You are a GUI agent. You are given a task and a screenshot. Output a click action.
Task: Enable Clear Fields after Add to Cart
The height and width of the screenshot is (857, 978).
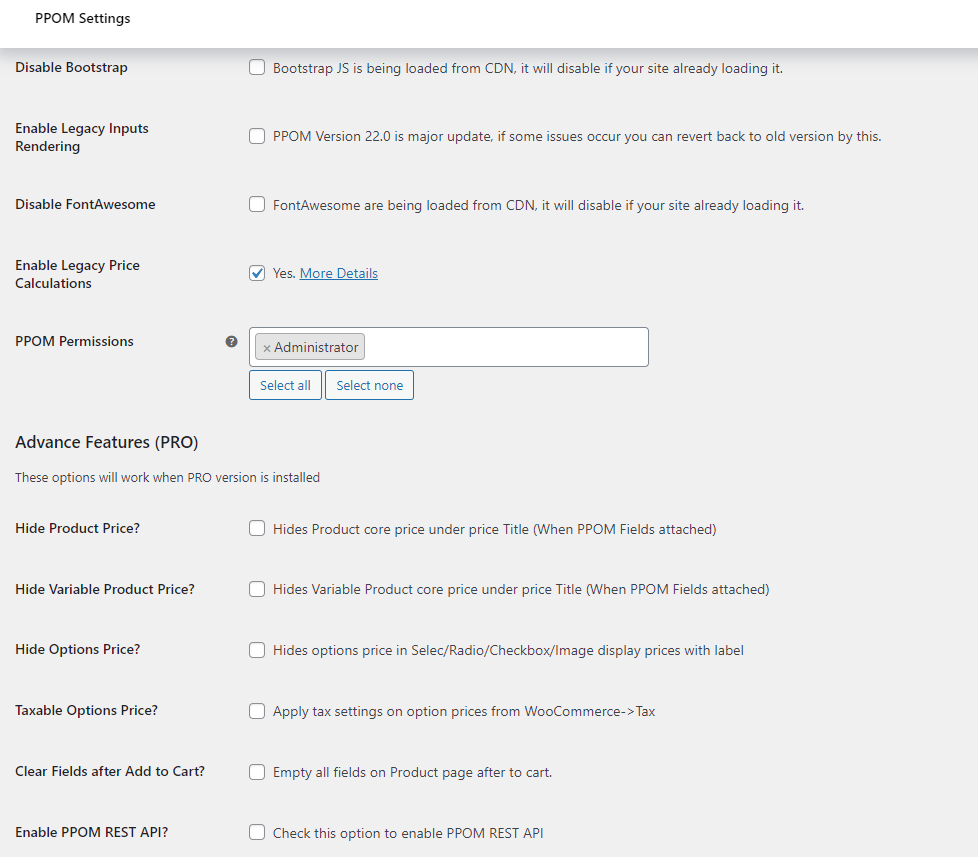point(257,772)
